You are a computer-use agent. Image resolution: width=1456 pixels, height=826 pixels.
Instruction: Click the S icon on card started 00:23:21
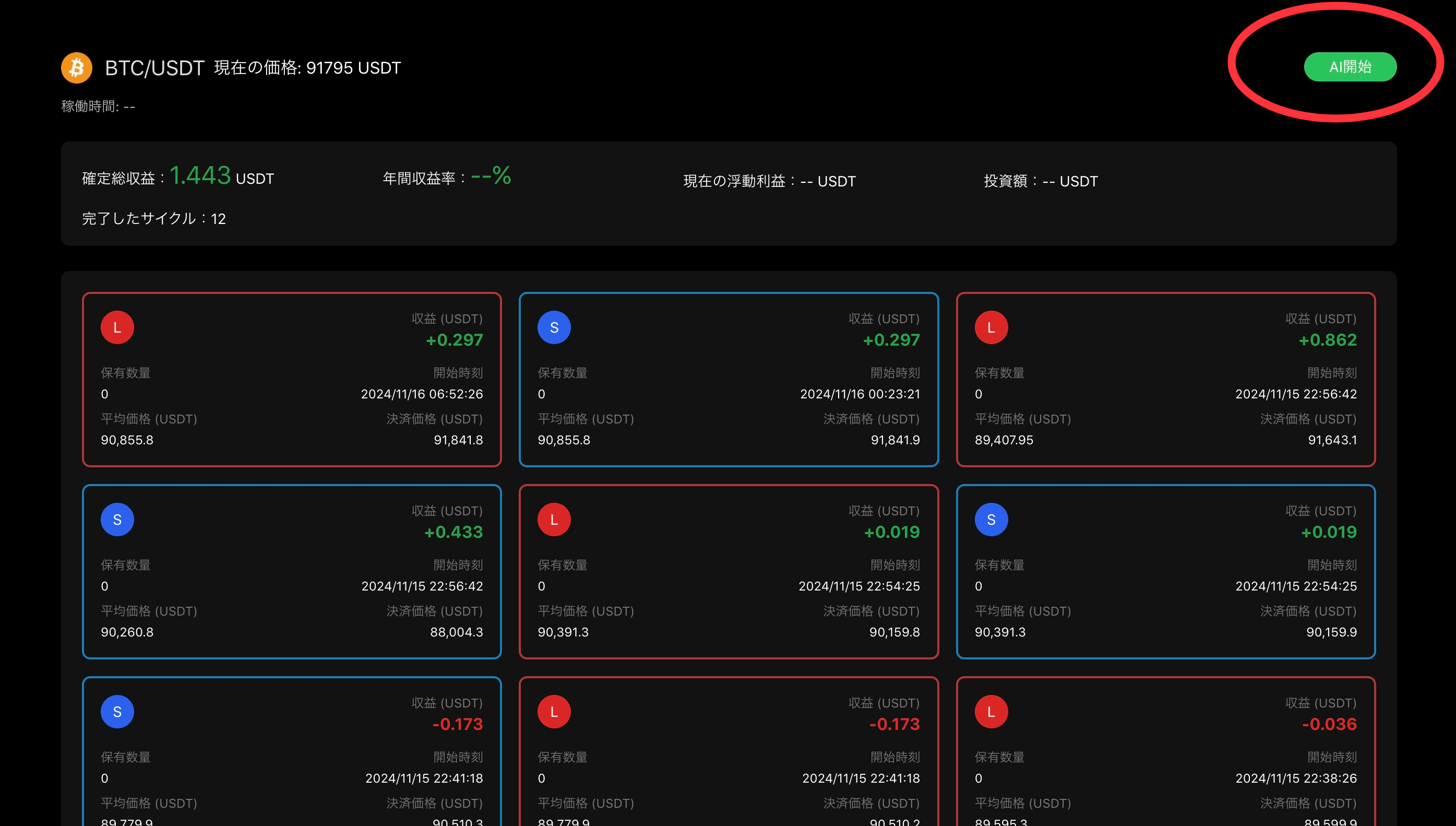pyautogui.click(x=554, y=327)
